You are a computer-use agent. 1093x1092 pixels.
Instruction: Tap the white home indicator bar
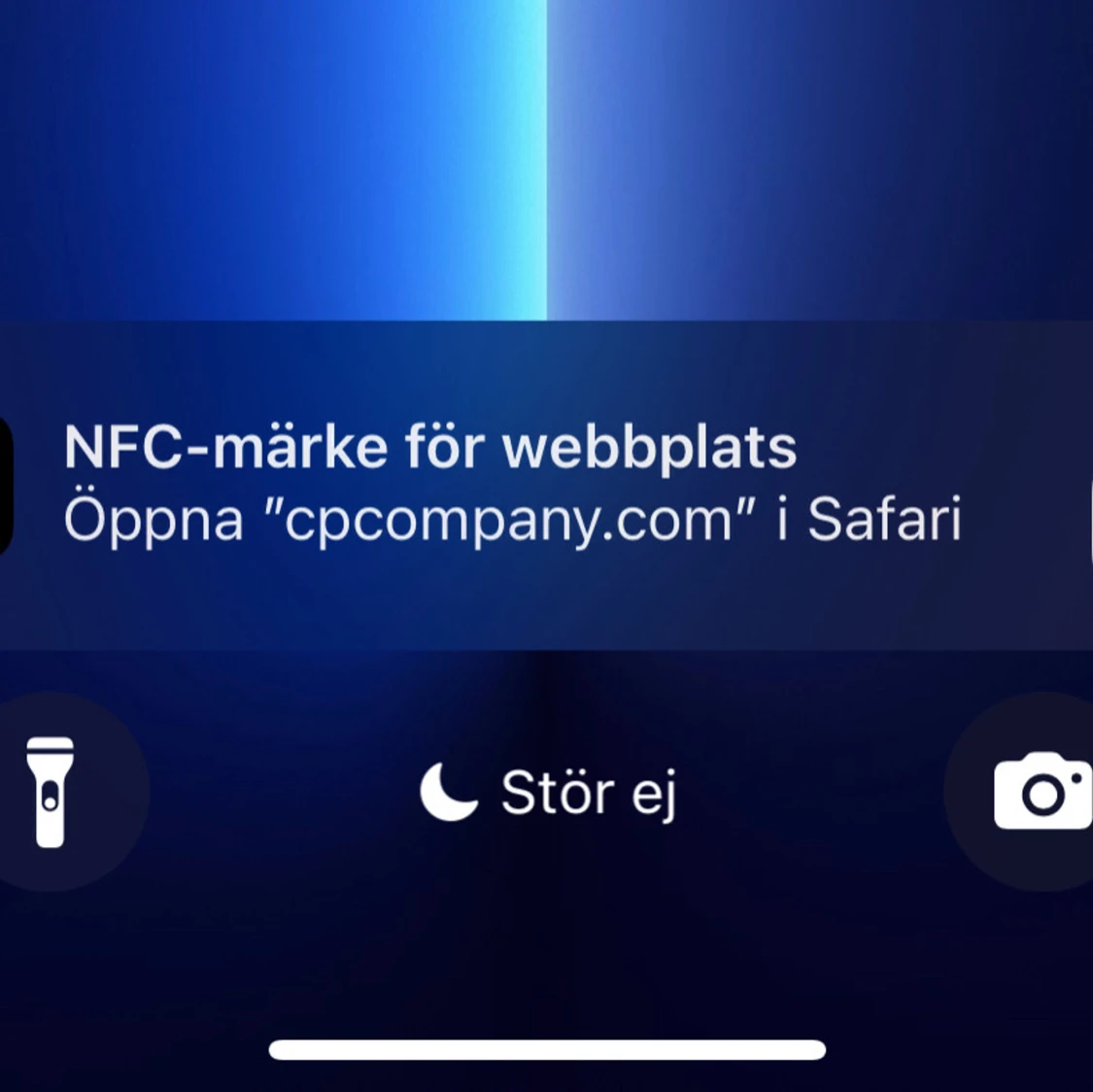(547, 1049)
